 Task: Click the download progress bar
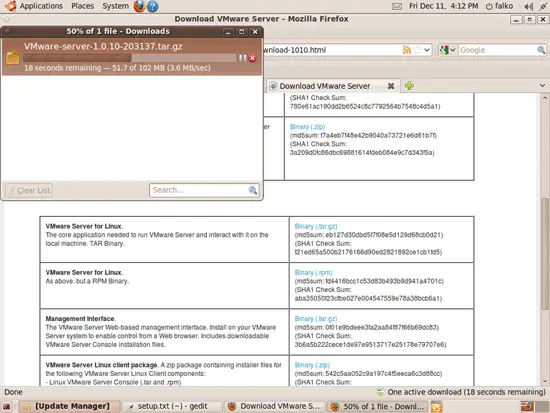tap(130, 58)
